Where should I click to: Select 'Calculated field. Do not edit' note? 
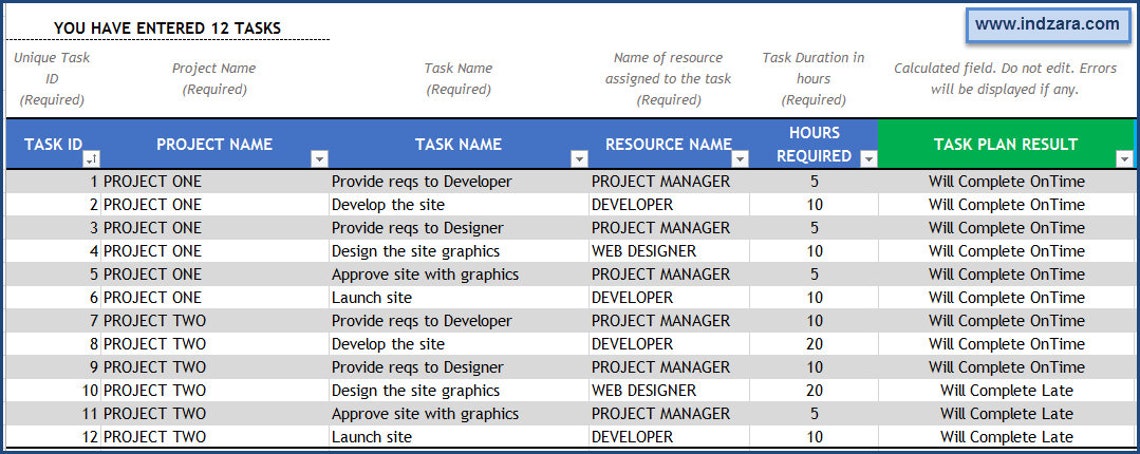click(1005, 79)
